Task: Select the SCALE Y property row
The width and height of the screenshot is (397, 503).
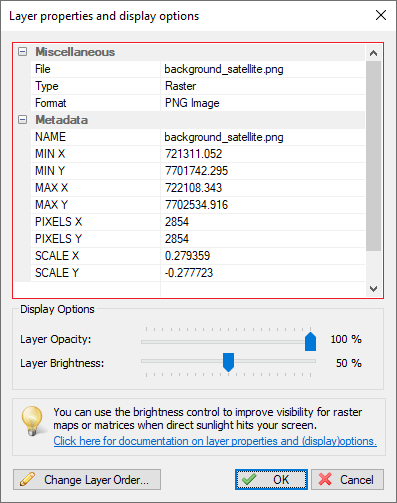Action: (x=198, y=273)
